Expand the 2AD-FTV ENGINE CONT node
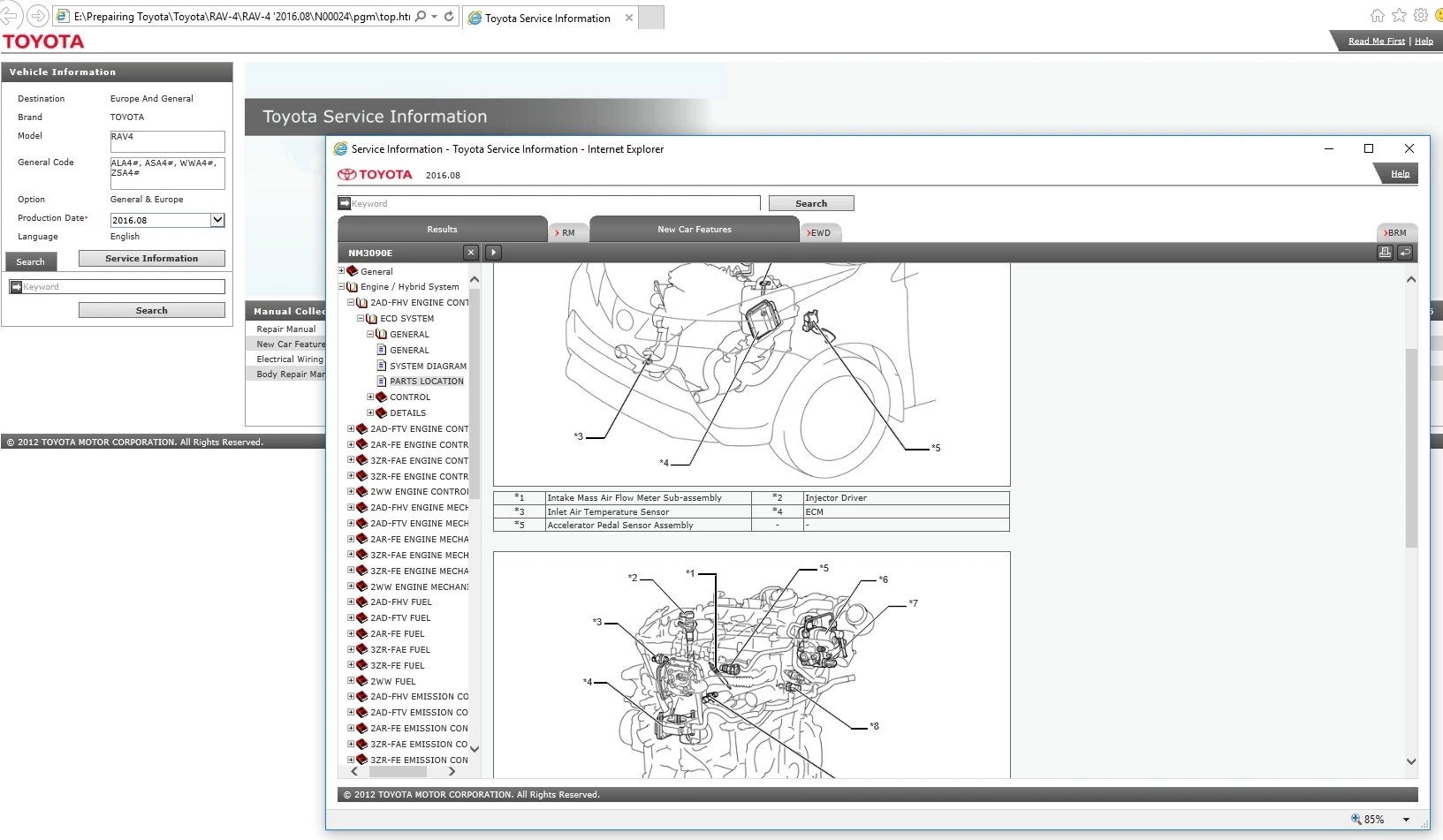1443x840 pixels. pos(351,428)
